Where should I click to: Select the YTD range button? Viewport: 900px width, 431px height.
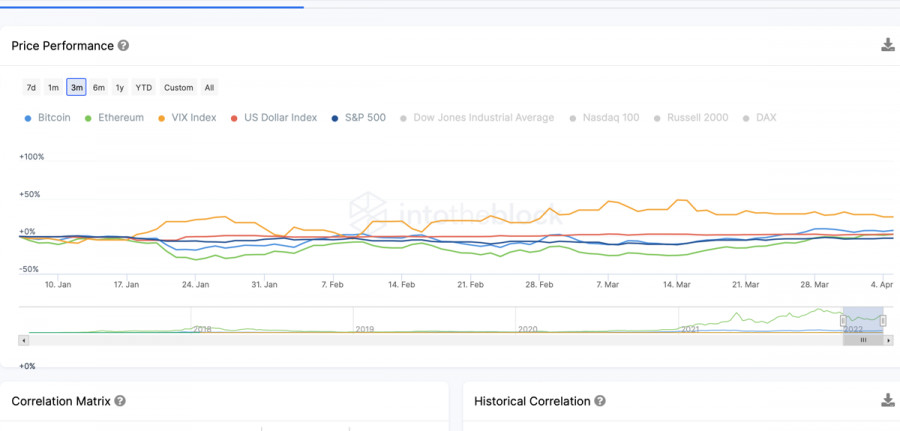click(144, 87)
